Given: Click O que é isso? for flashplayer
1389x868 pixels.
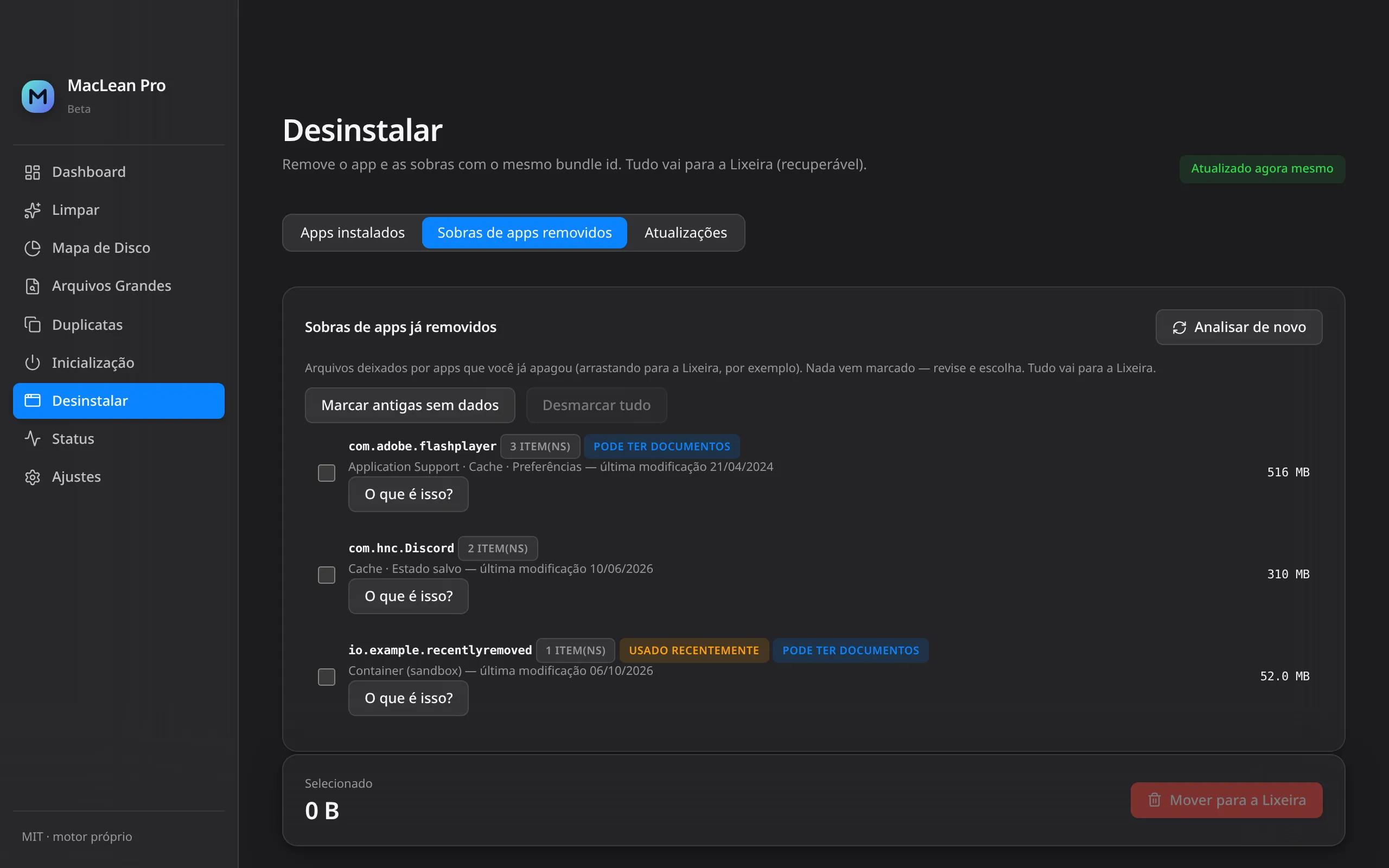Looking at the screenshot, I should (x=408, y=494).
